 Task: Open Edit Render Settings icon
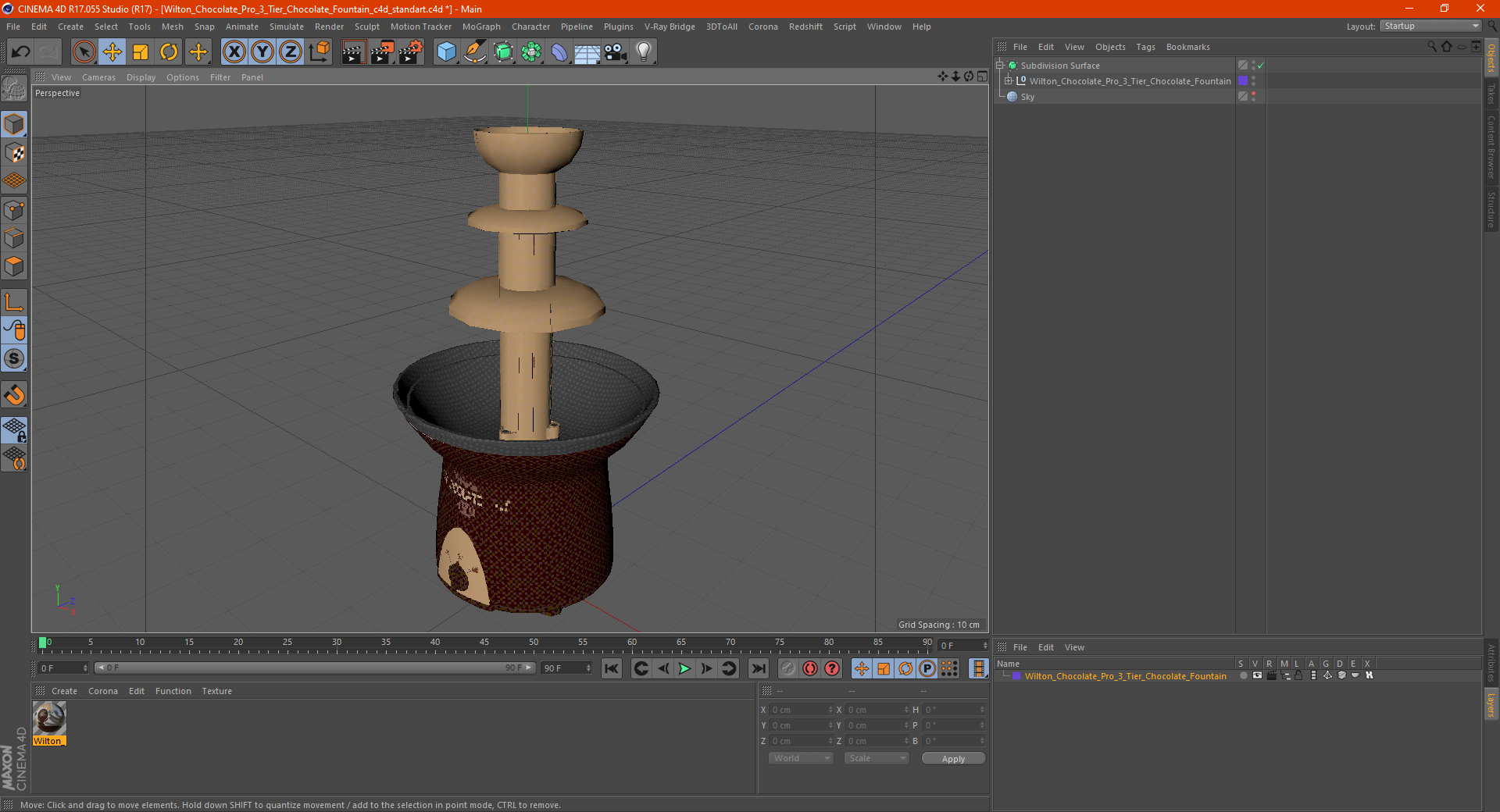coord(411,52)
